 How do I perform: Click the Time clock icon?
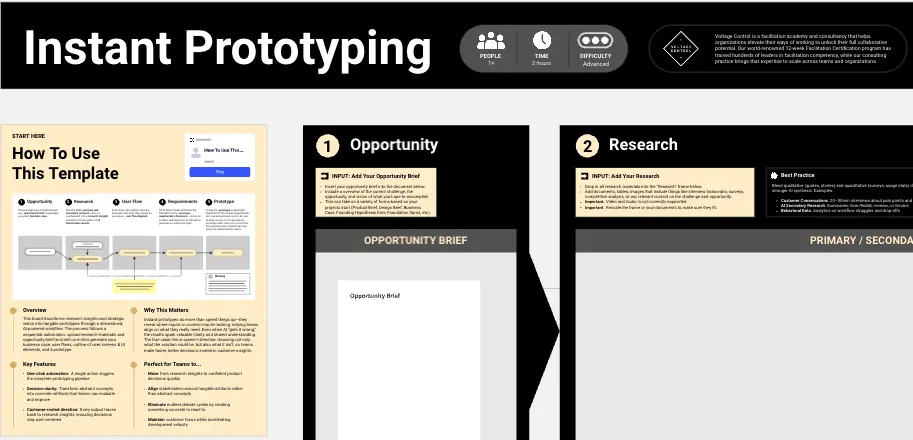541,40
